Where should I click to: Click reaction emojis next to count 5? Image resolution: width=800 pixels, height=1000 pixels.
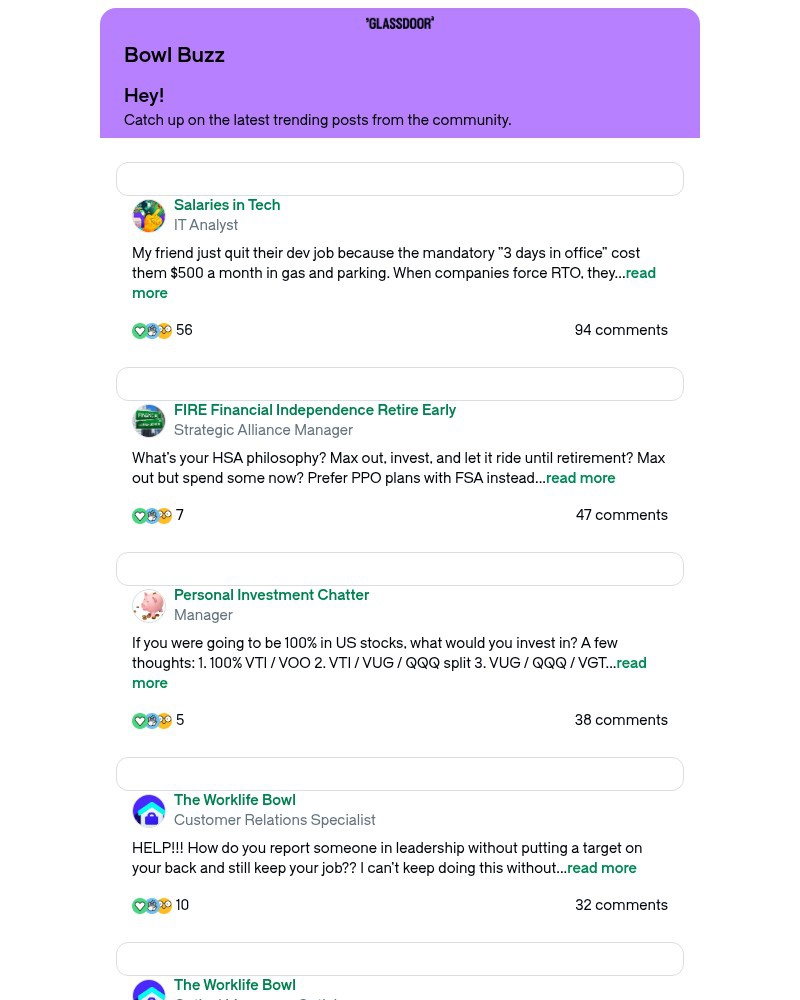click(152, 721)
